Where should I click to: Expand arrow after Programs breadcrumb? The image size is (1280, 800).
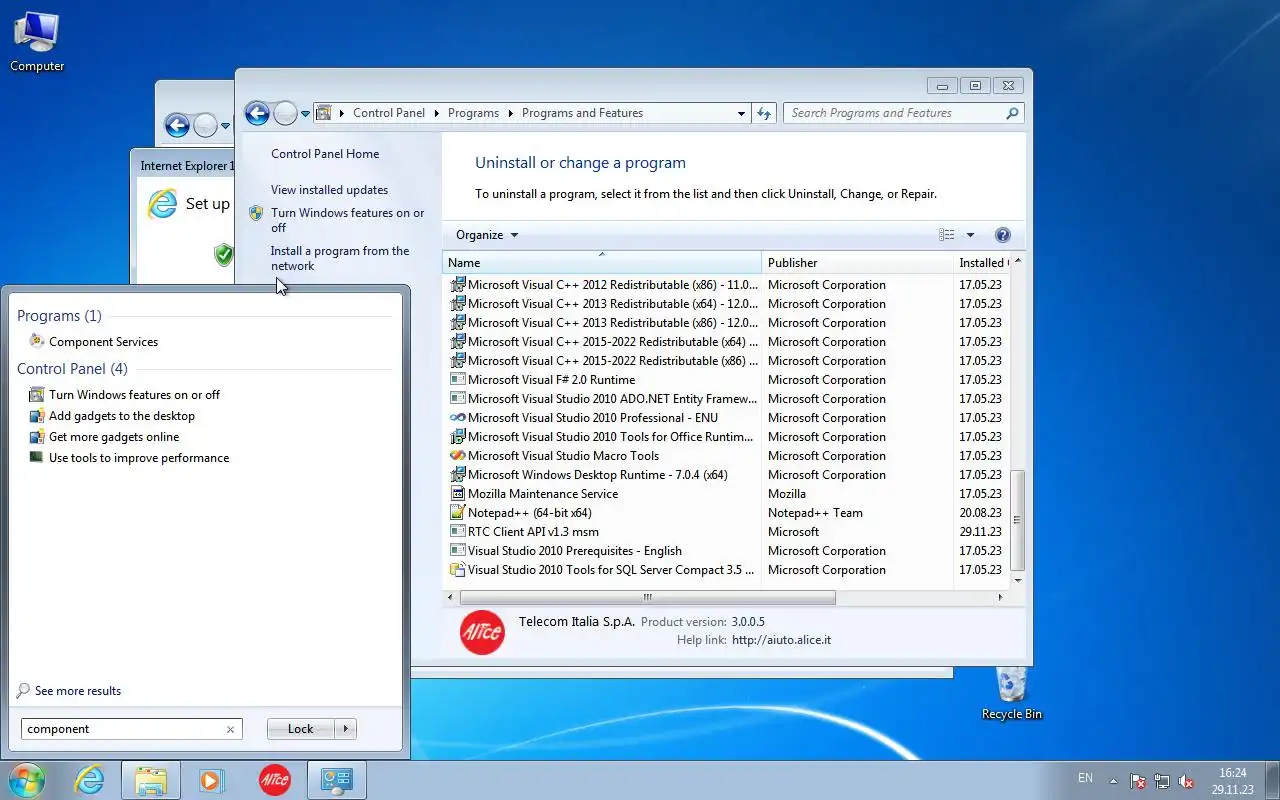510,113
